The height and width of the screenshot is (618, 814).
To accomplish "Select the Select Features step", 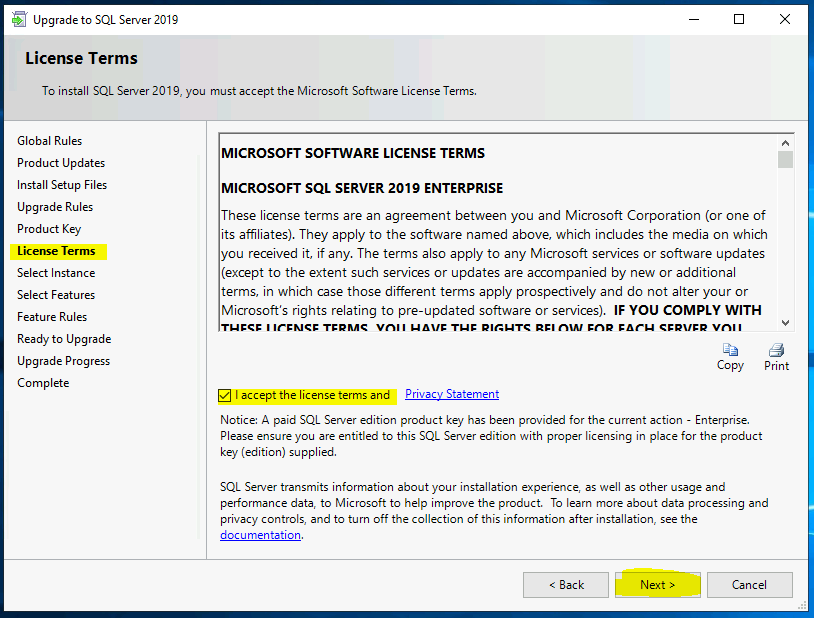I will pyautogui.click(x=56, y=295).
